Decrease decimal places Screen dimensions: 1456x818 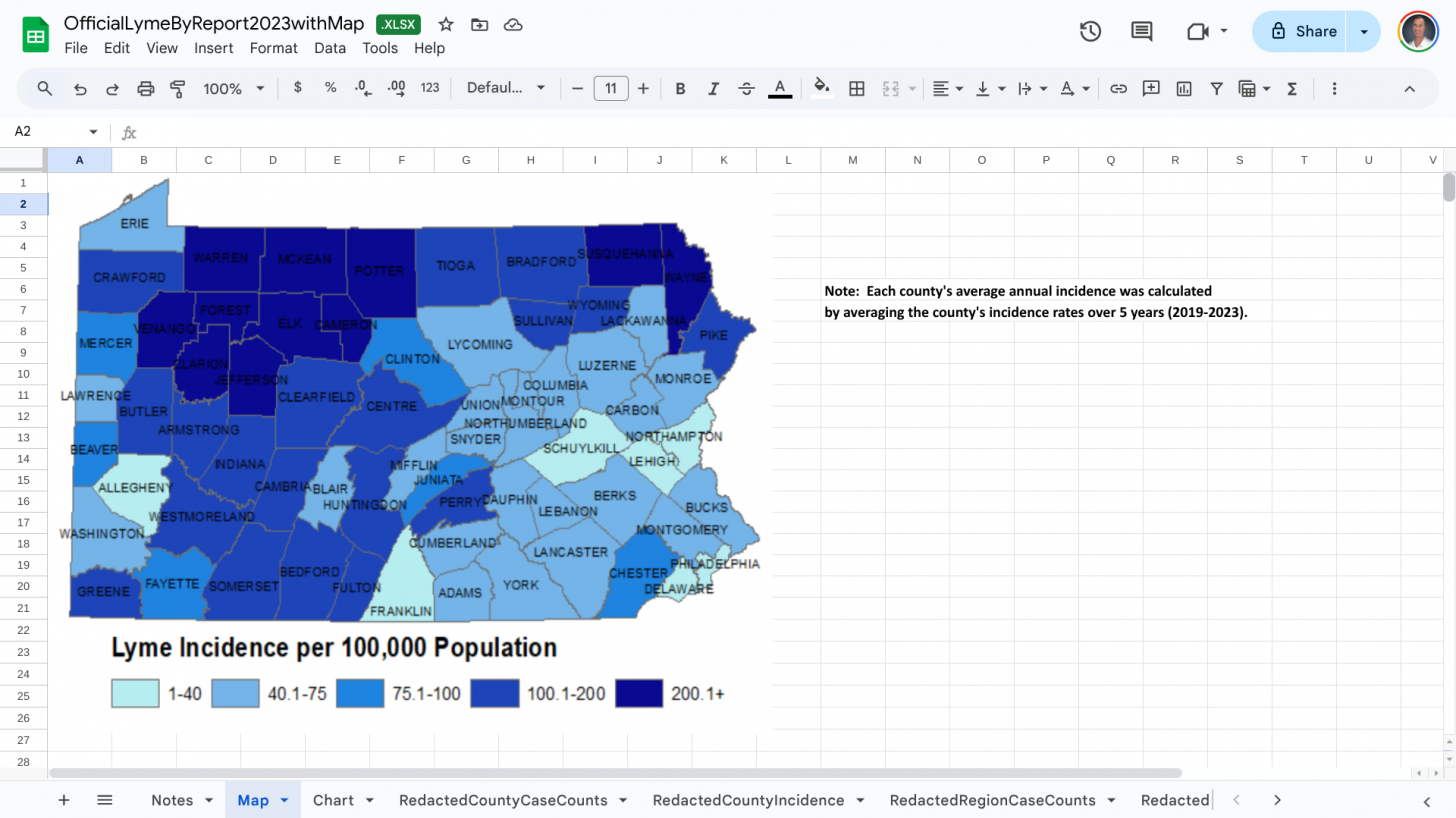[364, 88]
